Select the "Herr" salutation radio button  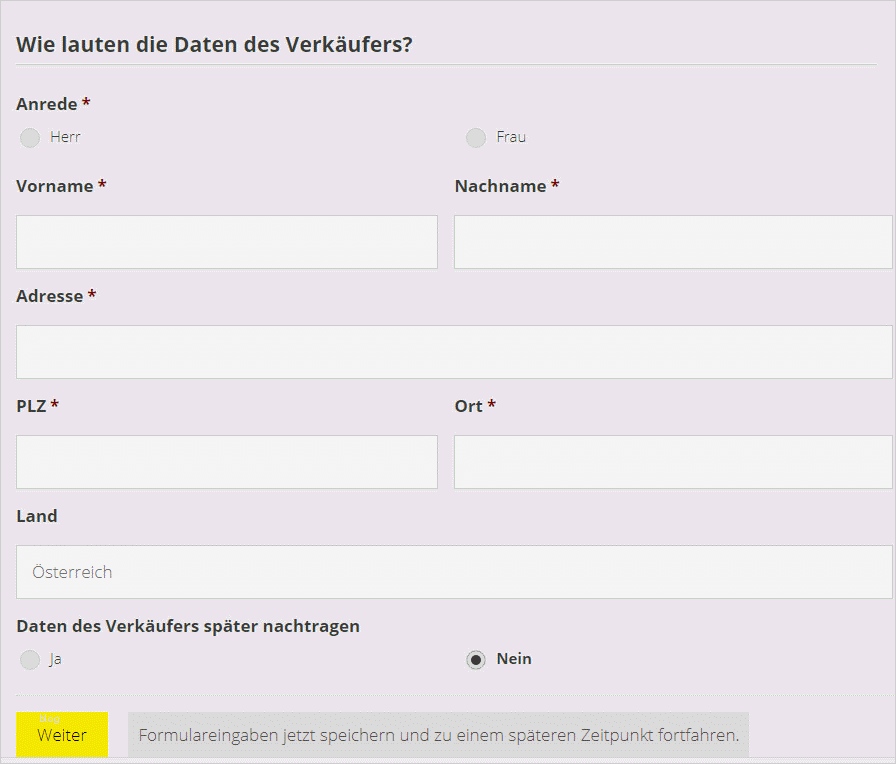[x=30, y=137]
